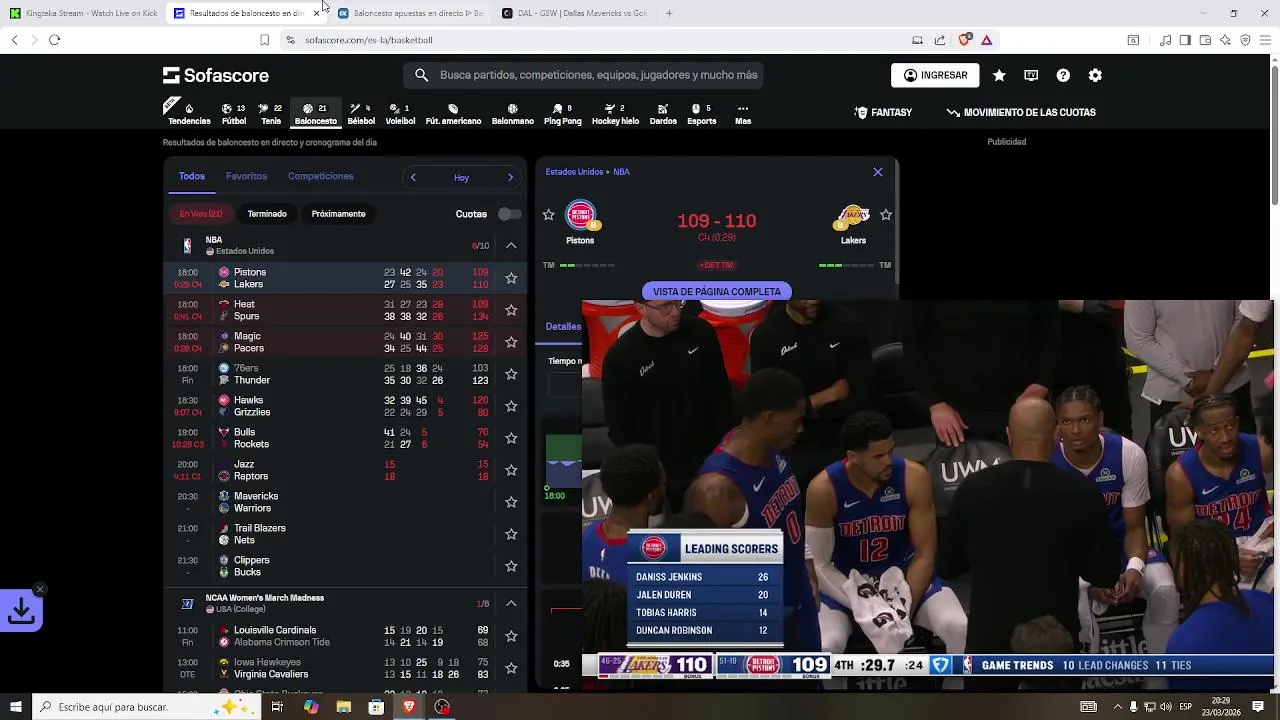Star the Pistons team in detail panel
The height and width of the screenshot is (720, 1280).
coord(548,214)
